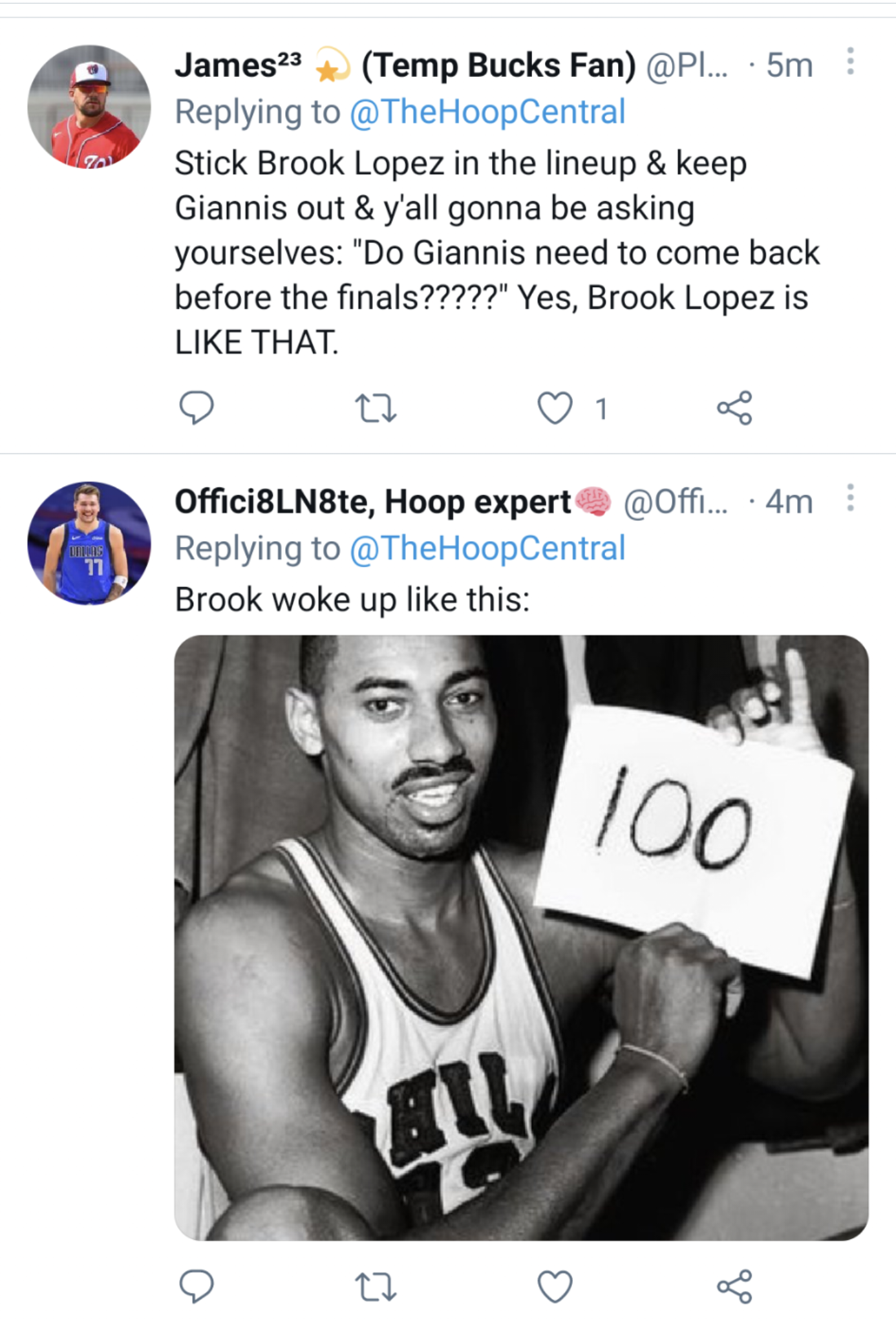Image resolution: width=896 pixels, height=1324 pixels.
Task: Retweet the 'Brook woke up' tweet
Action: pos(376,1286)
